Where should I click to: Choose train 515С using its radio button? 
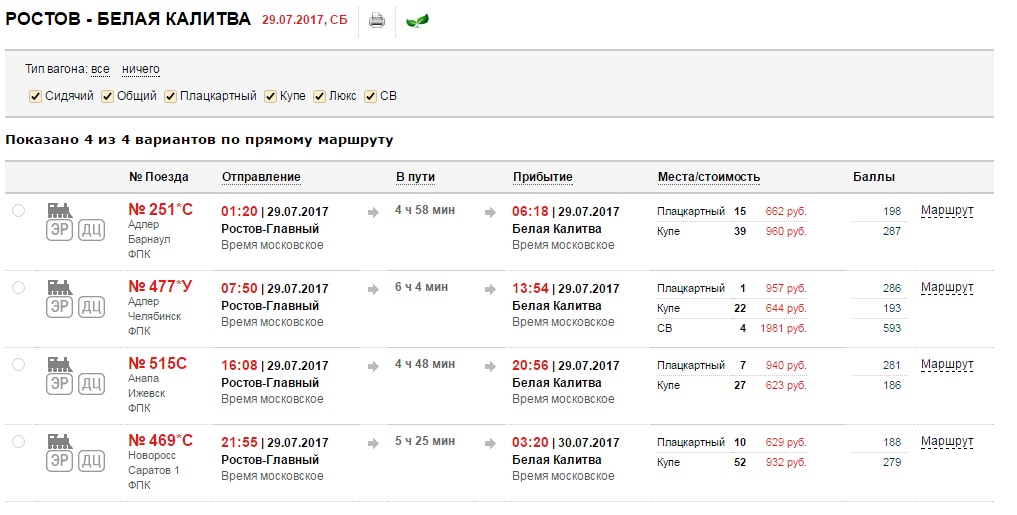pos(18,364)
